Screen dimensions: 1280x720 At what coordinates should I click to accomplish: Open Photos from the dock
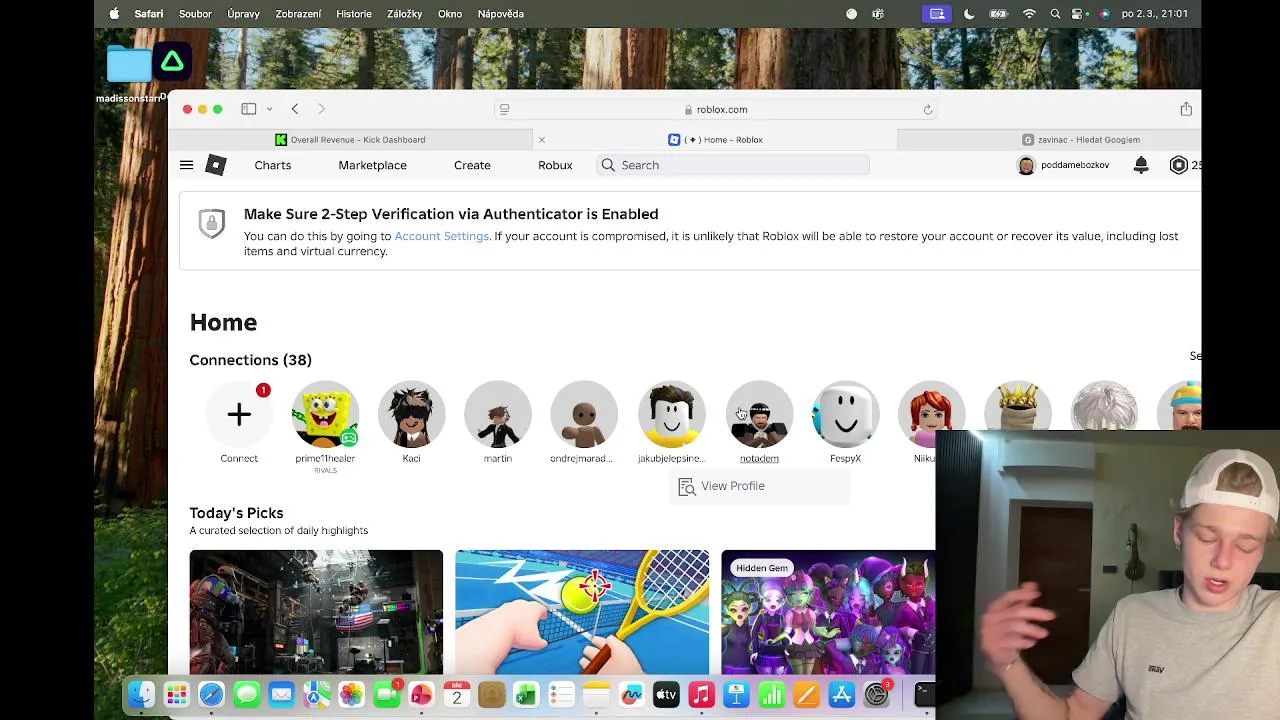click(351, 694)
